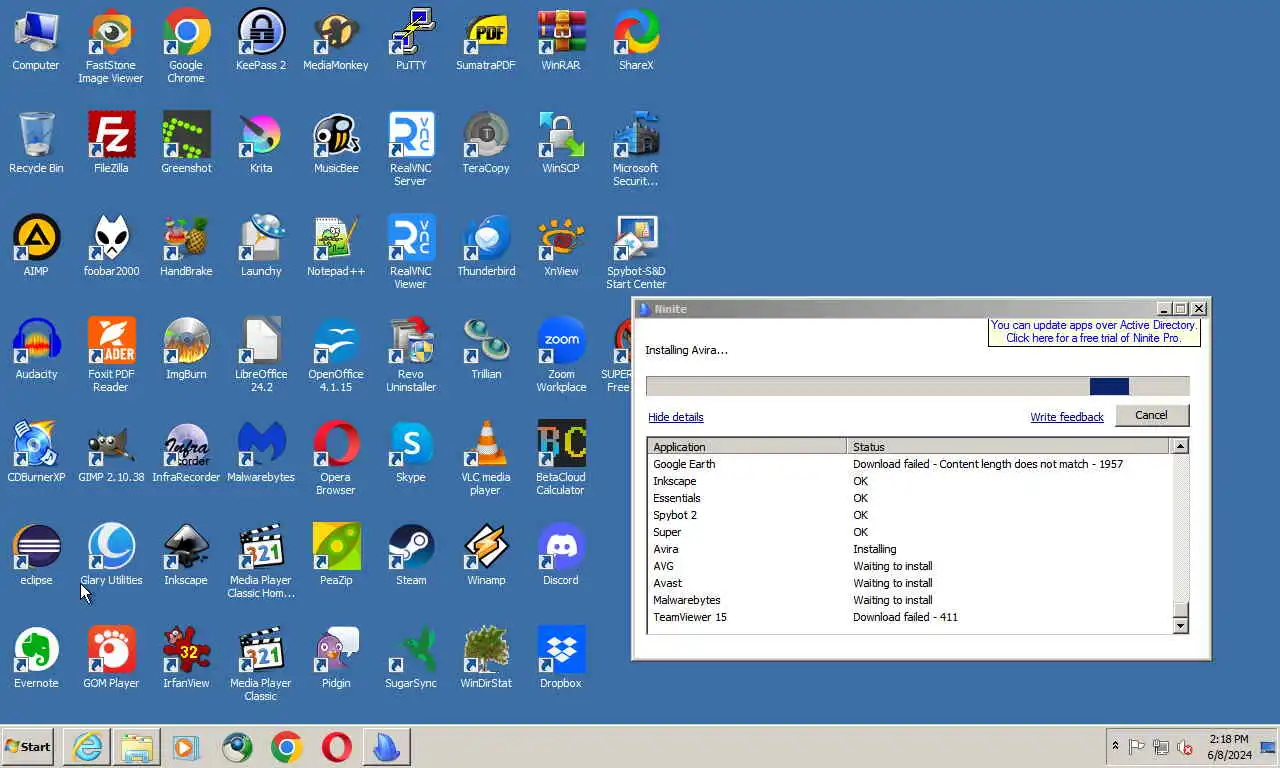Click the Hide details link
This screenshot has width=1280, height=768.
676,417
